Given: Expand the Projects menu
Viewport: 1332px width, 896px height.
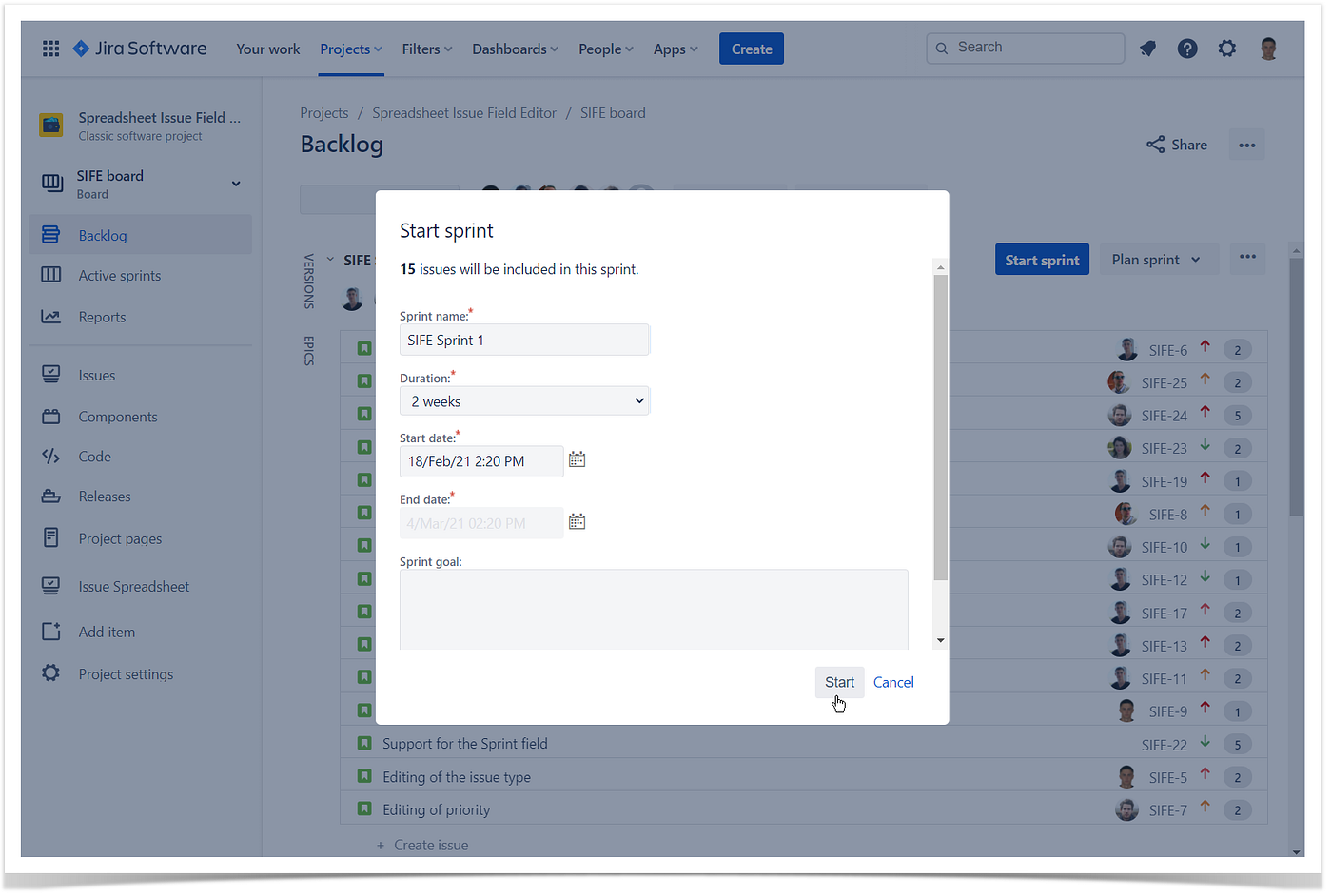Looking at the screenshot, I should 351,49.
